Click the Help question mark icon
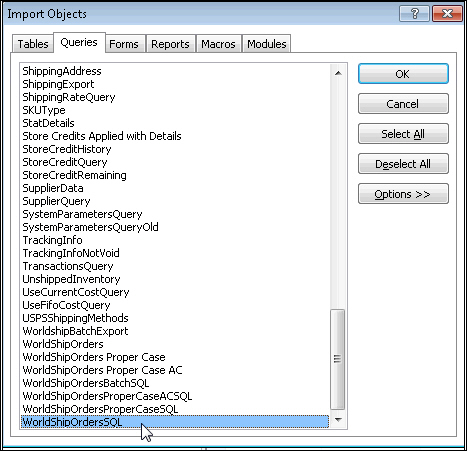This screenshot has height=451, width=467. point(414,14)
